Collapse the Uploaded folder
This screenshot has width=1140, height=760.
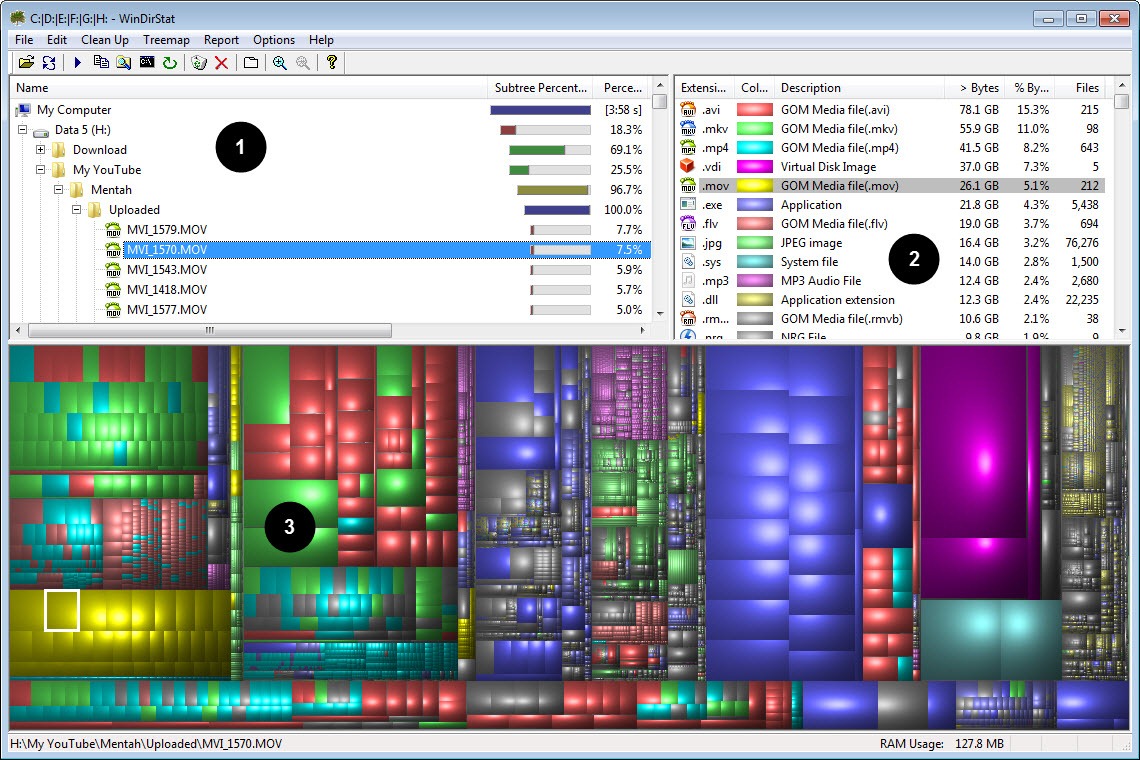tap(77, 210)
